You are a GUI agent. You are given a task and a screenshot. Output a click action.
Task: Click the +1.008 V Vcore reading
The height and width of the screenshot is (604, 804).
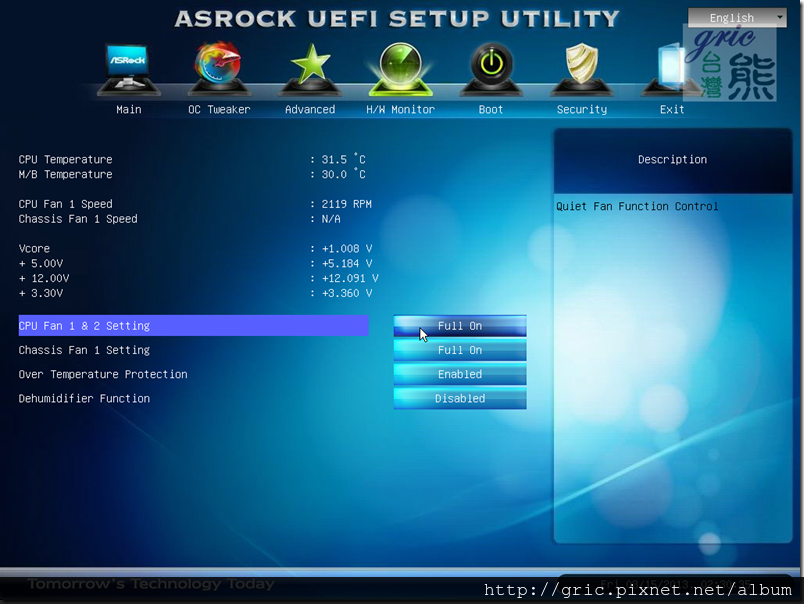347,249
